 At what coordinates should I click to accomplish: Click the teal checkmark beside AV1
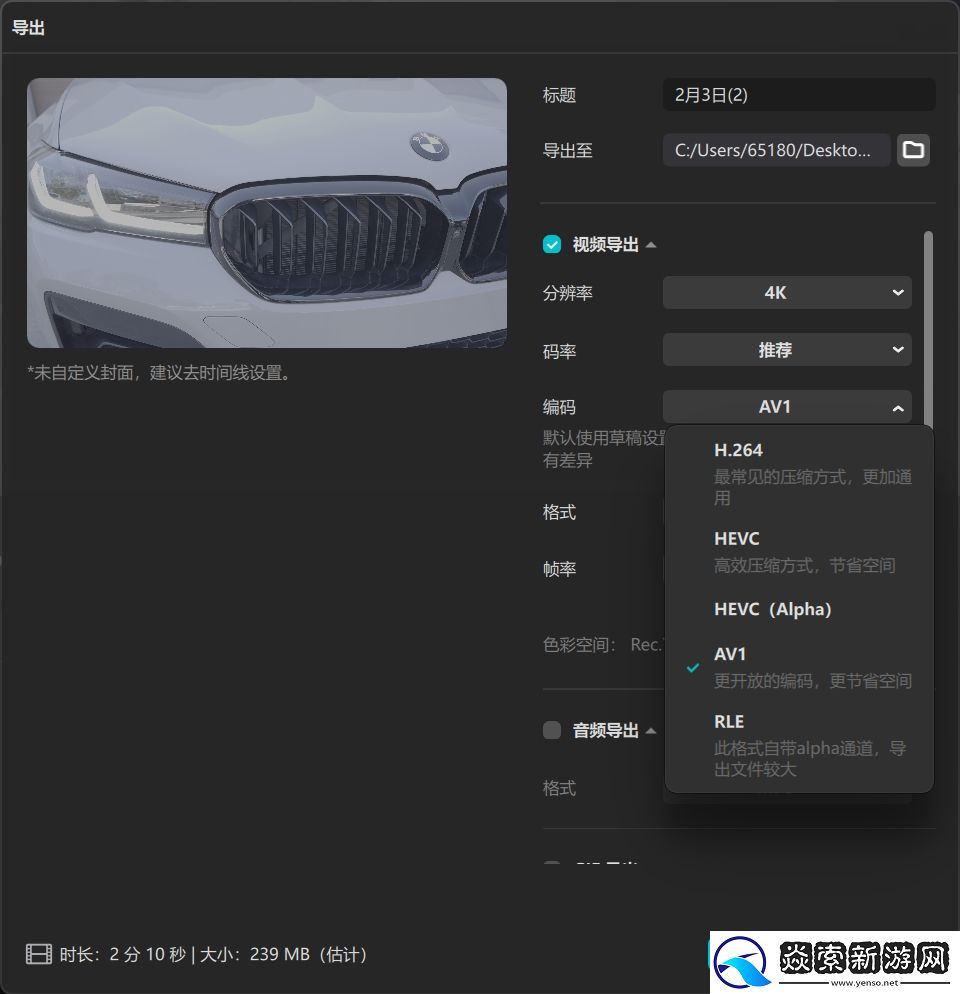point(692,667)
